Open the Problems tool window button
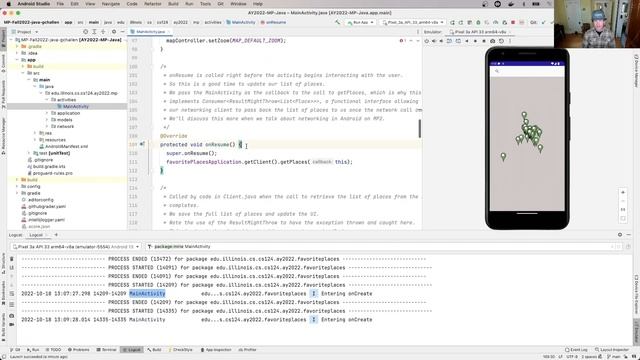640x360 pixels. (x=78, y=350)
